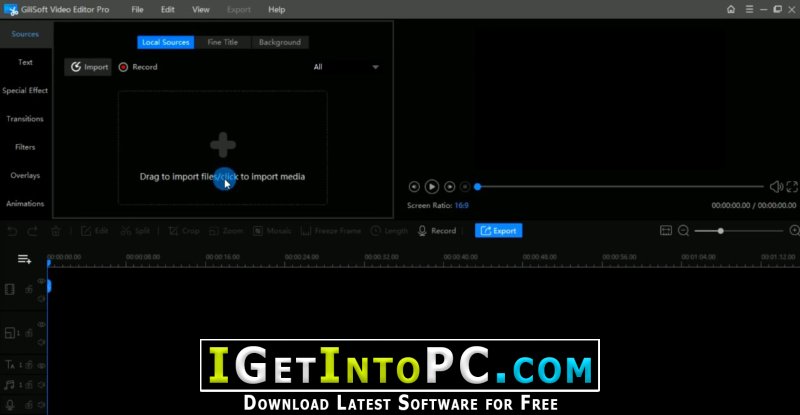The image size is (800, 415).
Task: Click the Mosaic tool
Action: 272,231
